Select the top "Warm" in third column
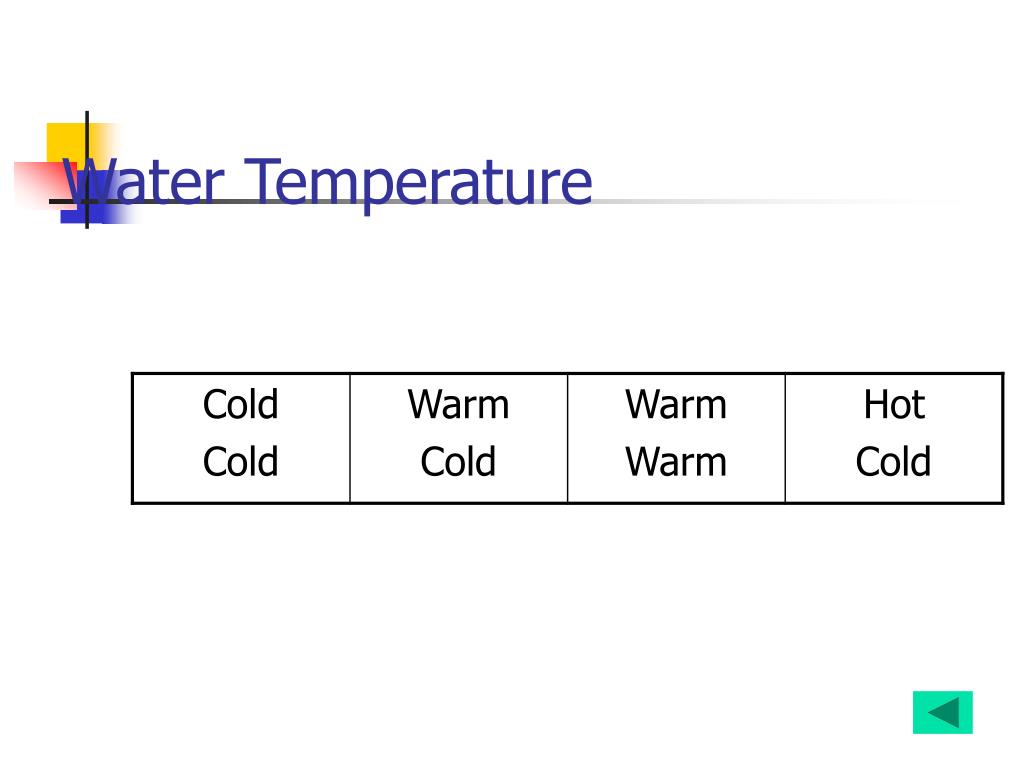The height and width of the screenshot is (768, 1024). 676,404
